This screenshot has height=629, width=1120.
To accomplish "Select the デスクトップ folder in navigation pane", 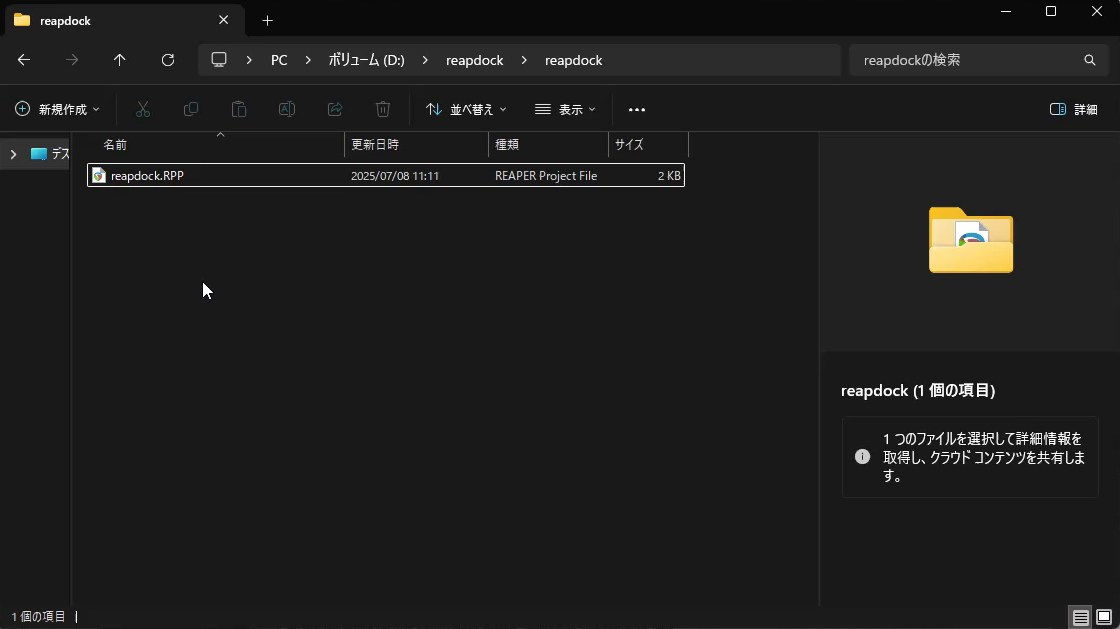I will [51, 154].
